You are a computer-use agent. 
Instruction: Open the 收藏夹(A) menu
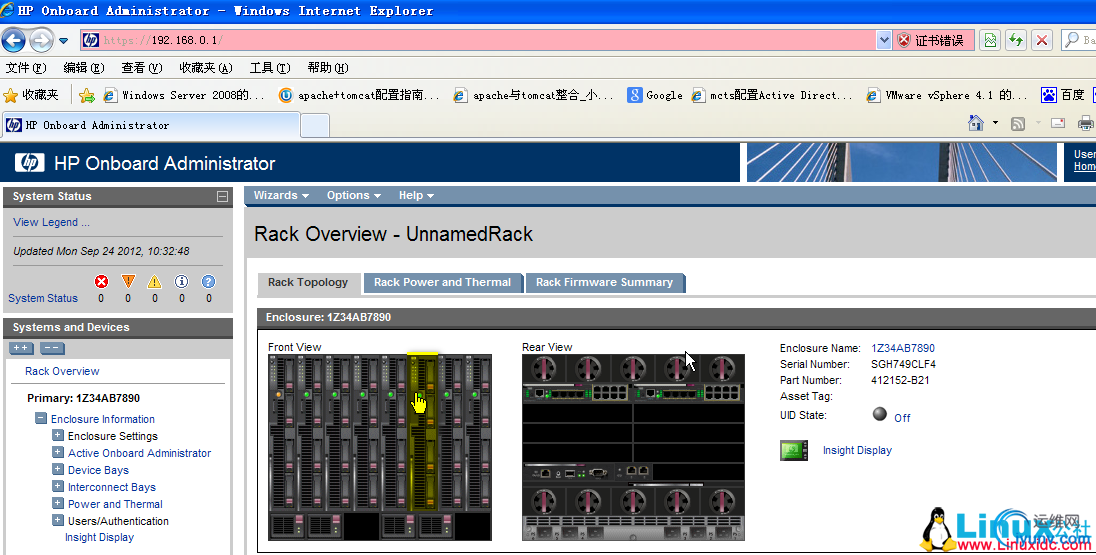[206, 68]
